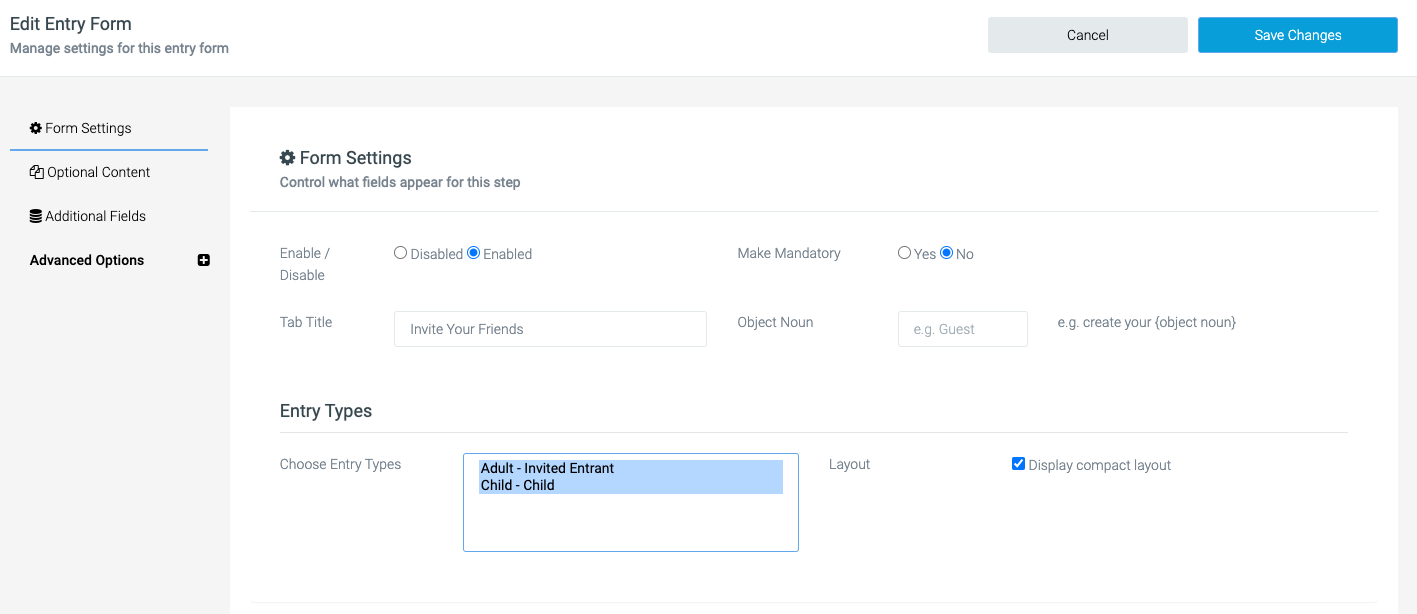
Task: Click the Form Settings gear icon in sidebar
Action: click(x=36, y=128)
